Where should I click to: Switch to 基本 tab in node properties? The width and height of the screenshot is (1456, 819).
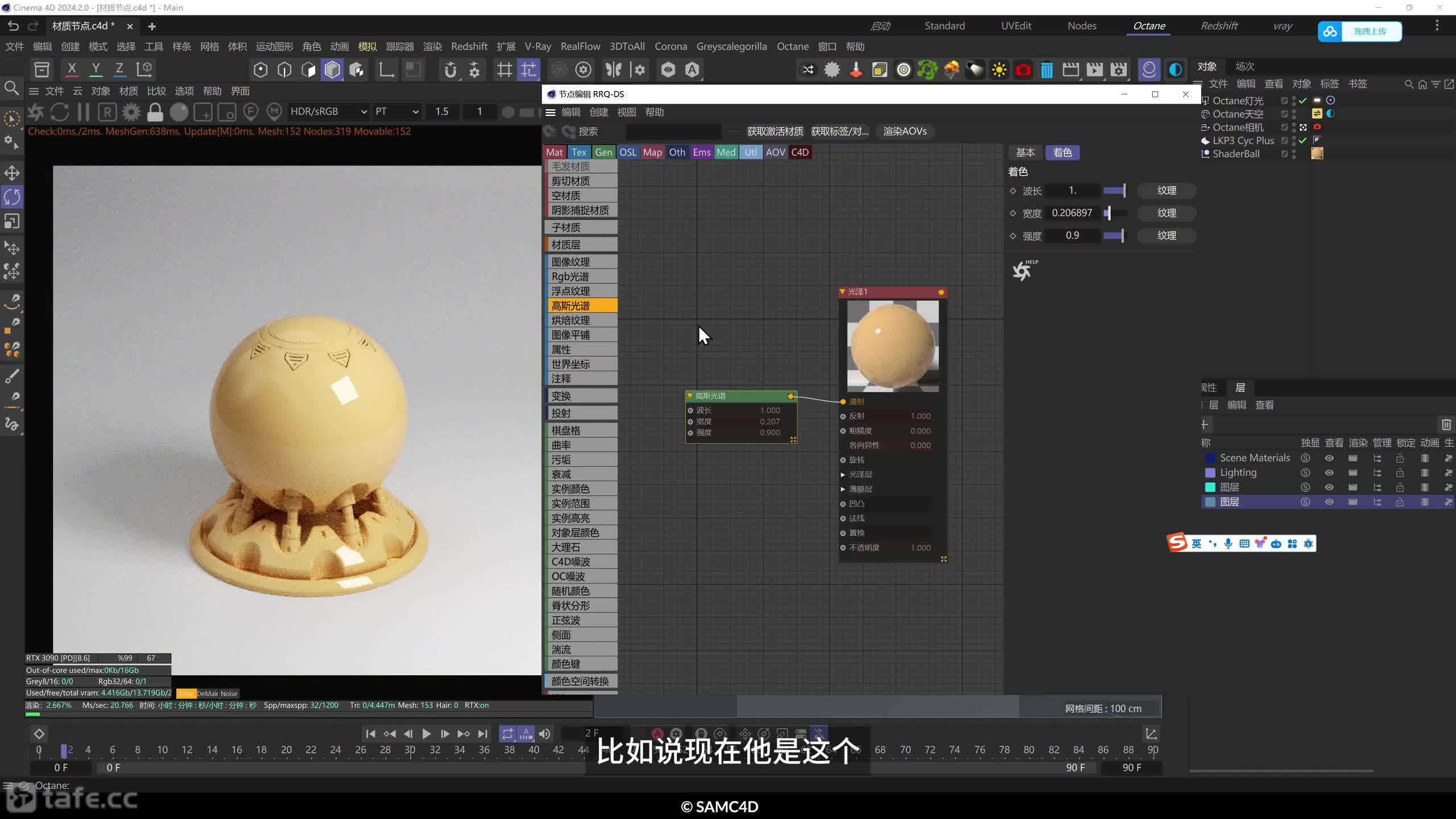(x=1025, y=152)
